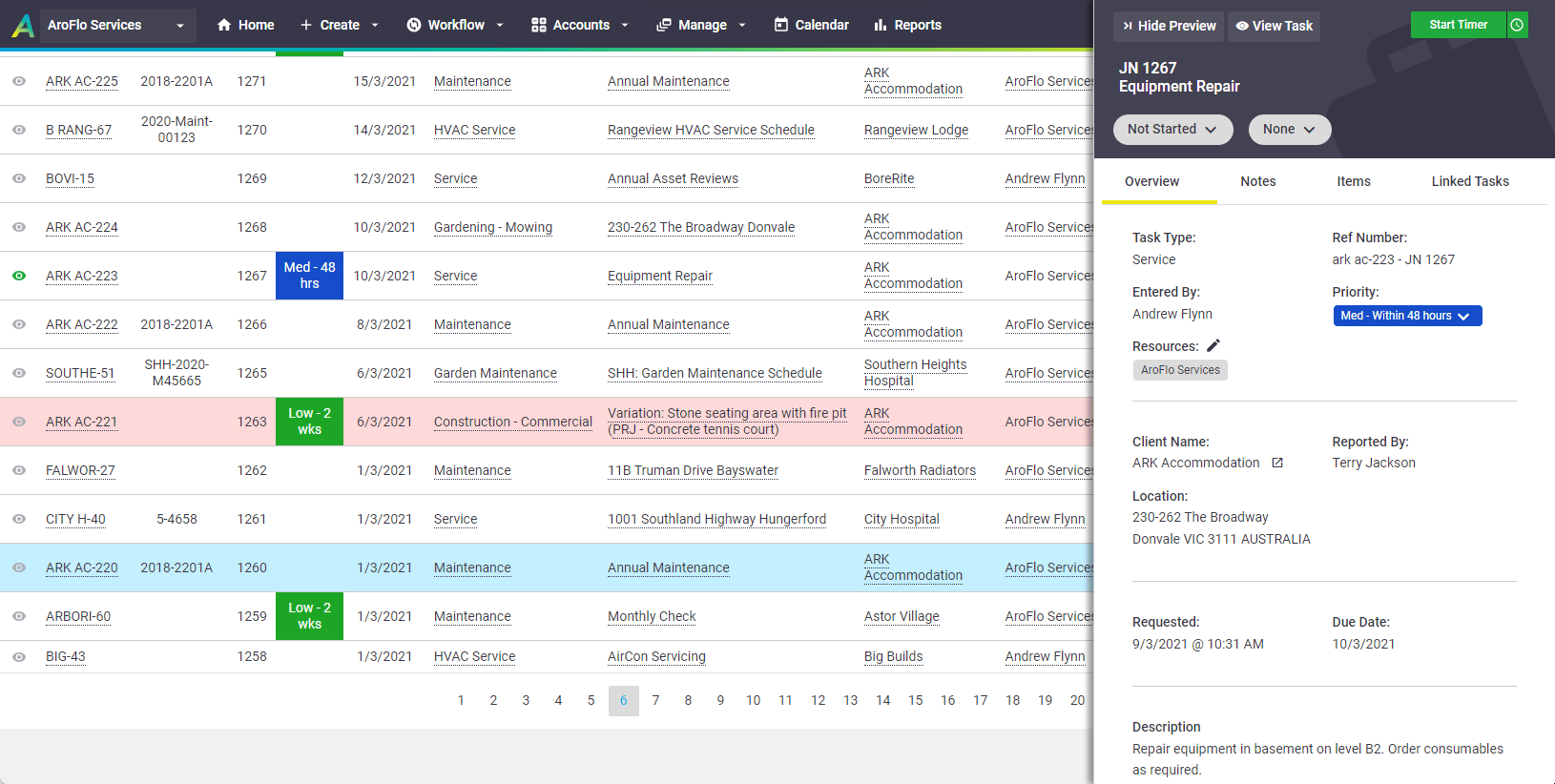This screenshot has width=1555, height=784.
Task: Show preview for CITY H-40 row eye icon
Action: click(19, 519)
